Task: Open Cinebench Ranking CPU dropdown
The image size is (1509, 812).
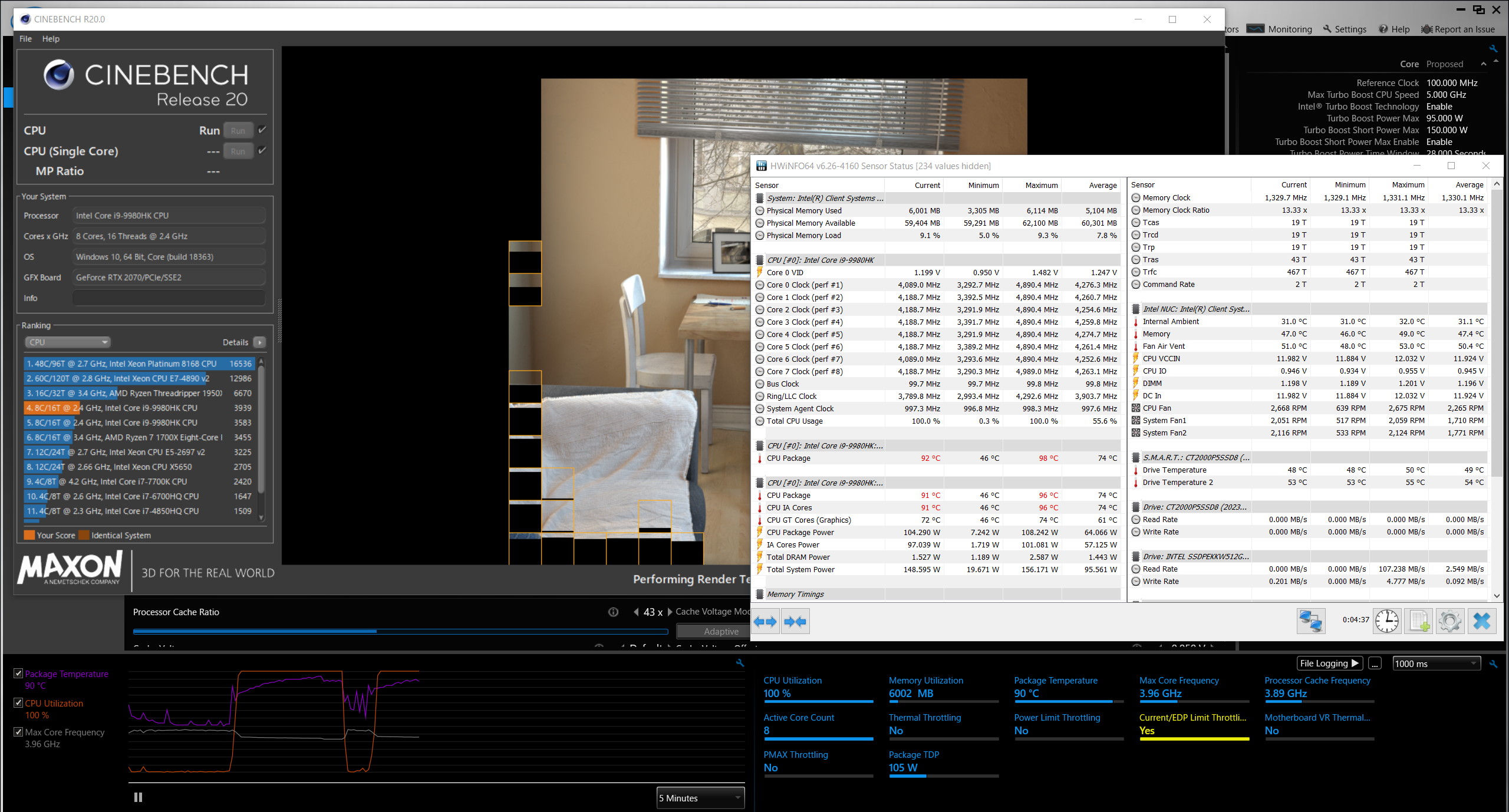Action: pyautogui.click(x=68, y=342)
